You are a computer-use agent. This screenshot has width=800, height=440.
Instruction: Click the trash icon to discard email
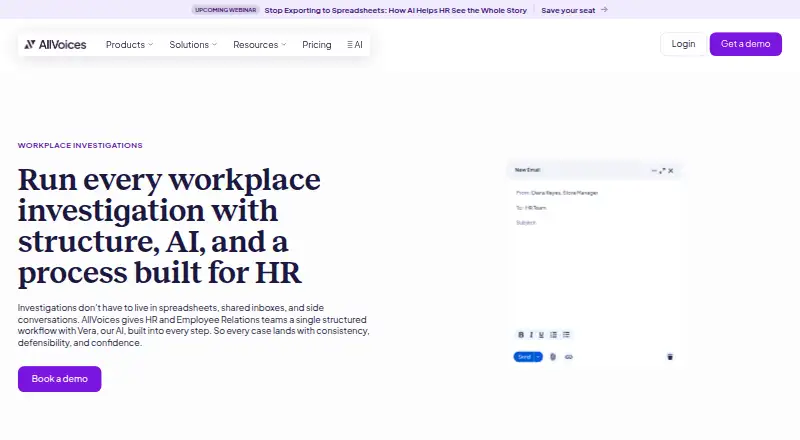click(670, 357)
